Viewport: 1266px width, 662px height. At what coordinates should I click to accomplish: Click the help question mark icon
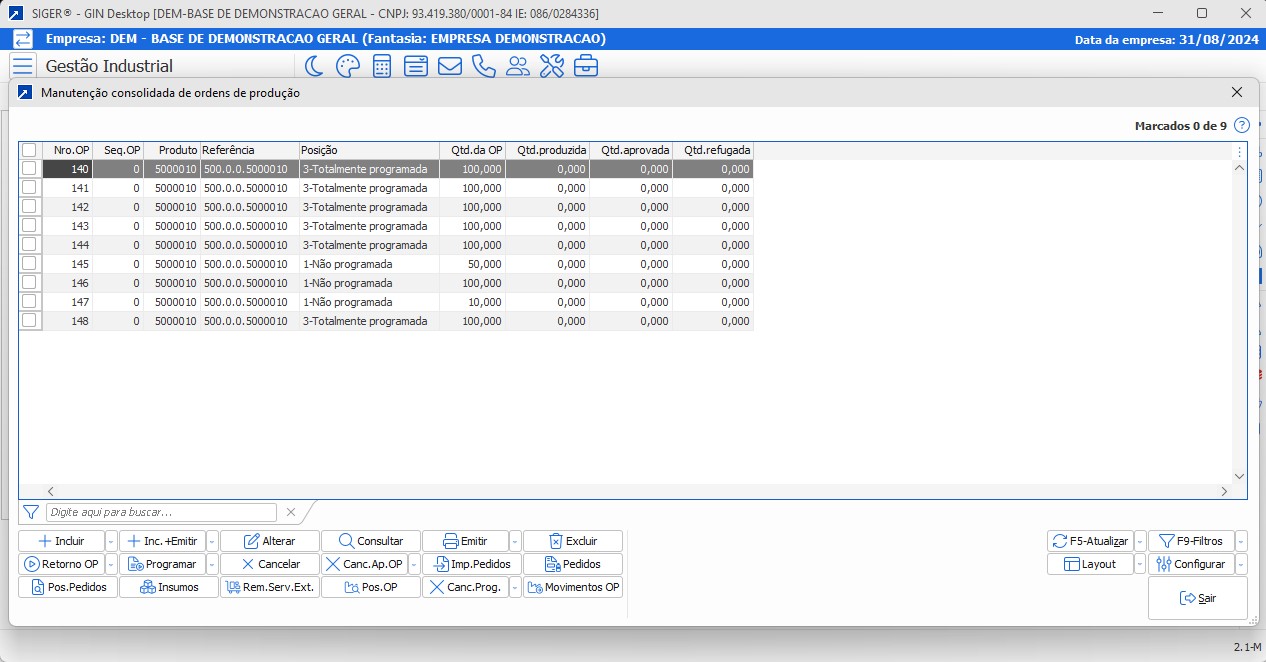coord(1242,126)
